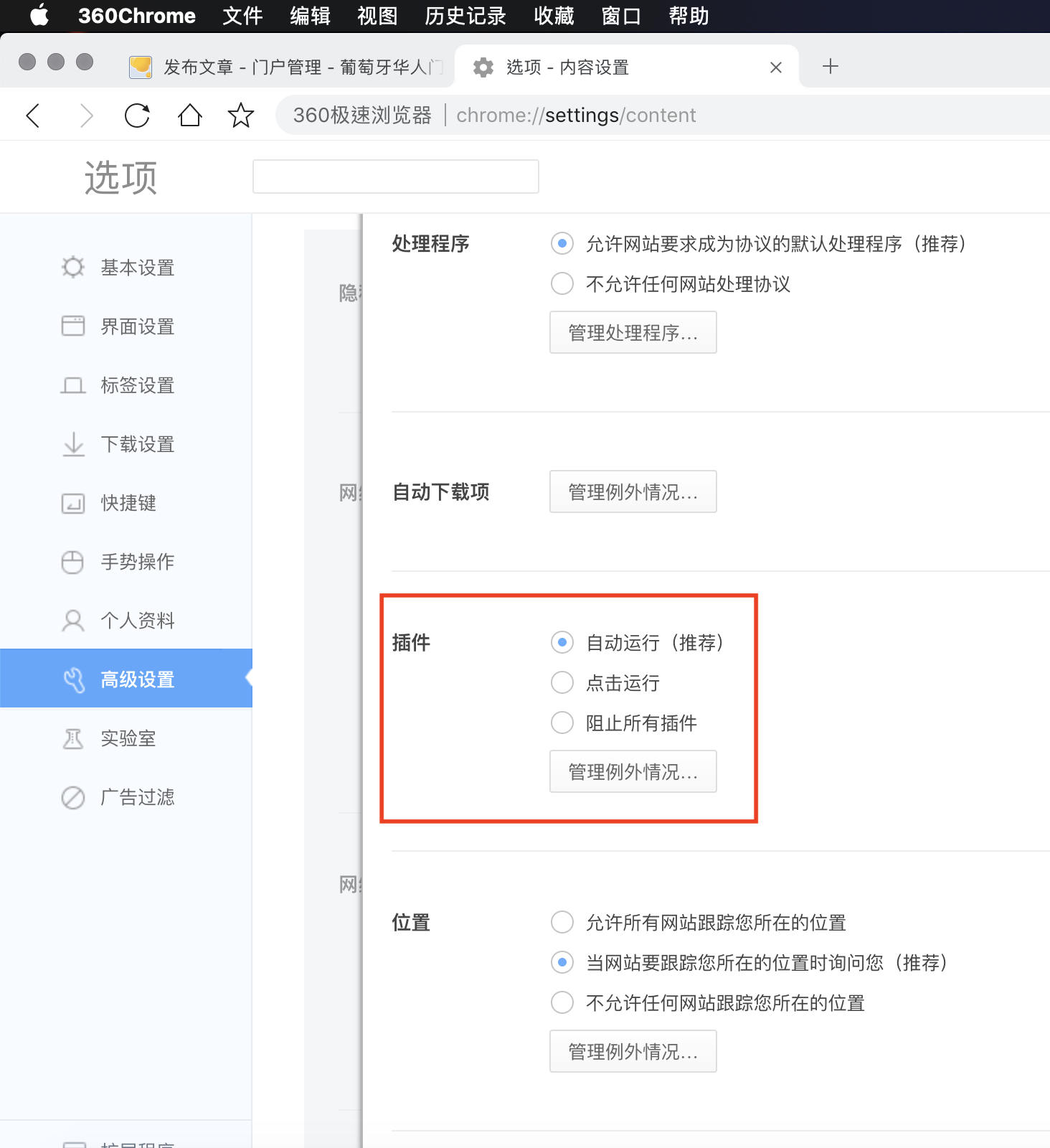Open 下载设置 in the sidebar
The image size is (1050, 1148).
[137, 444]
